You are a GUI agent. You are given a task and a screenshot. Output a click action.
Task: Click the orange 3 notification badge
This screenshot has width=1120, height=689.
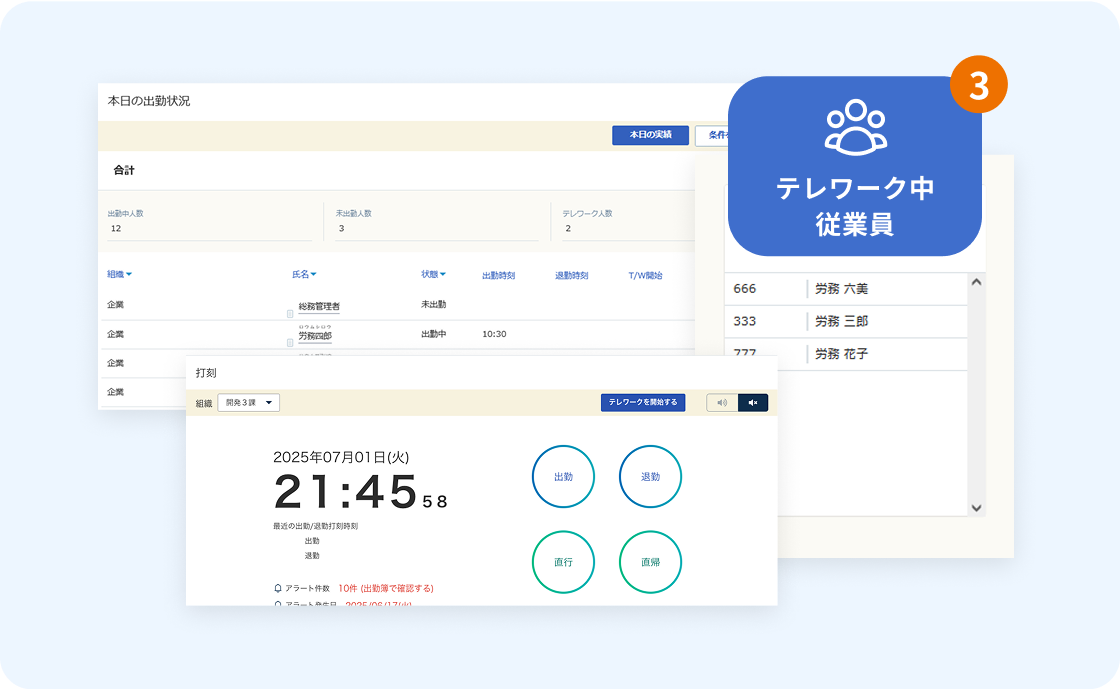[x=978, y=85]
